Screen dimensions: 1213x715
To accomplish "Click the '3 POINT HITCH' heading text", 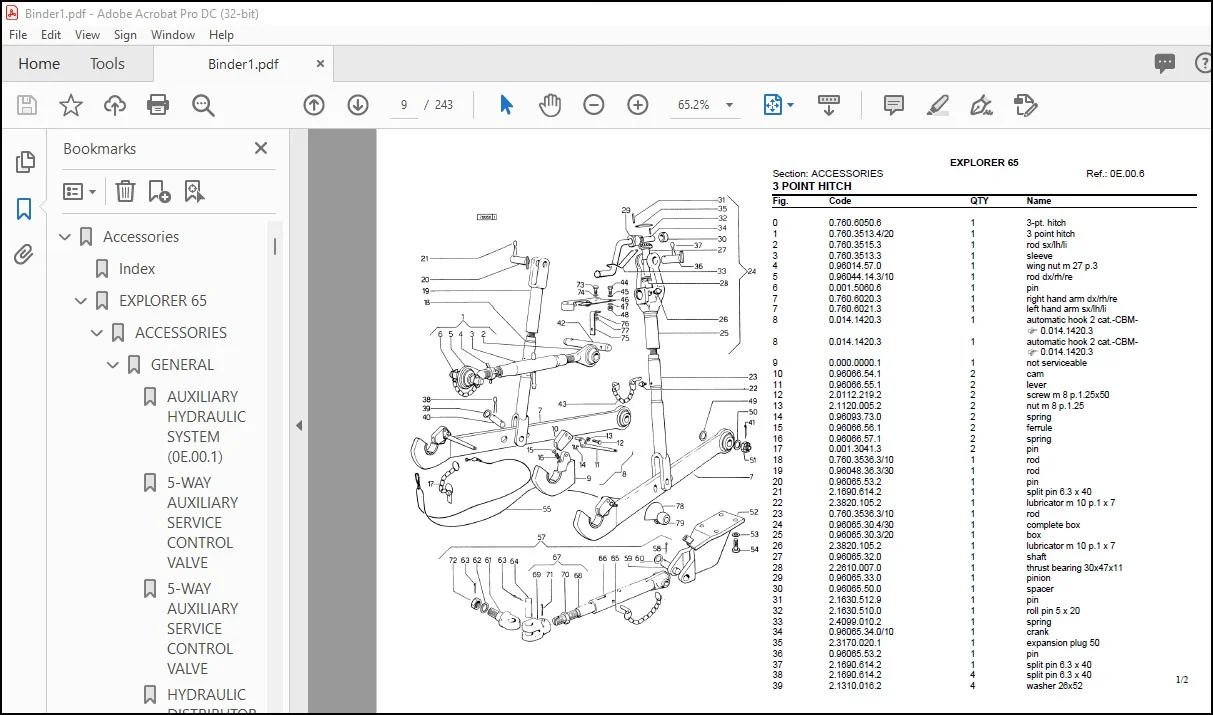I will [x=812, y=186].
